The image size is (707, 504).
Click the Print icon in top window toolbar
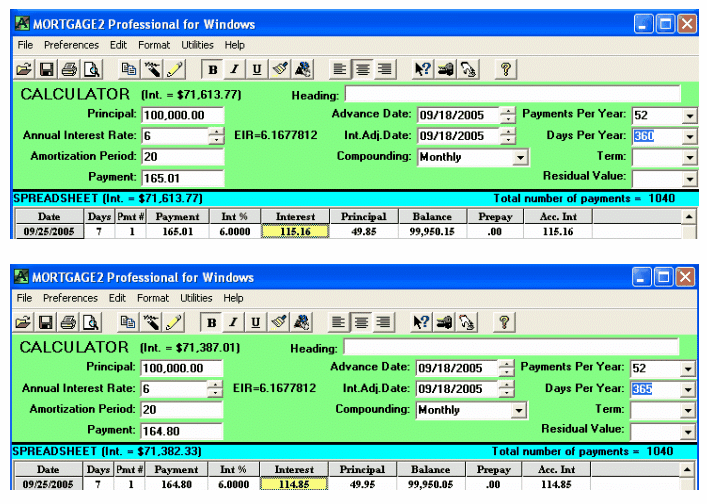click(69, 69)
